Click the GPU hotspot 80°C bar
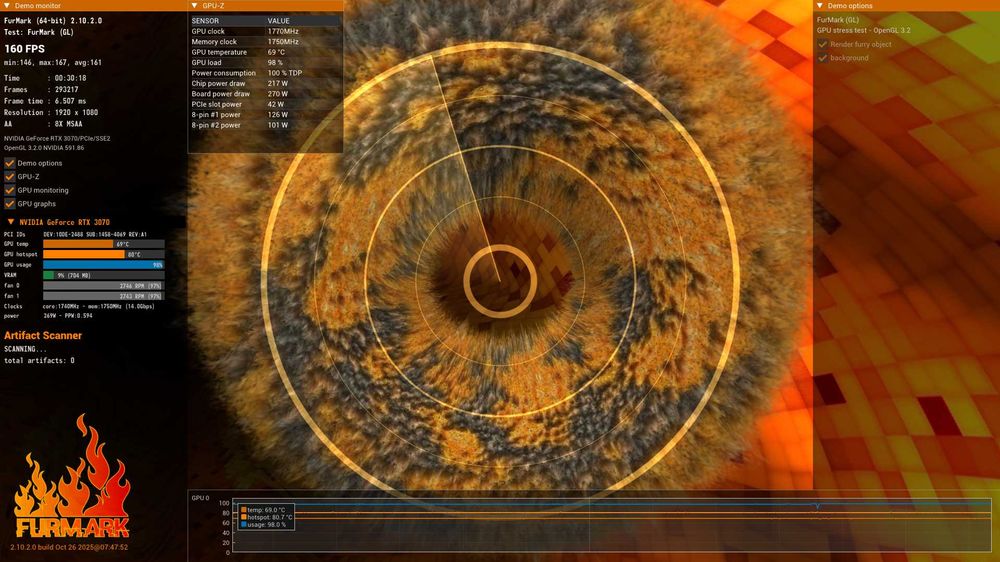Screen dimensions: 1000x562 (x=103, y=254)
